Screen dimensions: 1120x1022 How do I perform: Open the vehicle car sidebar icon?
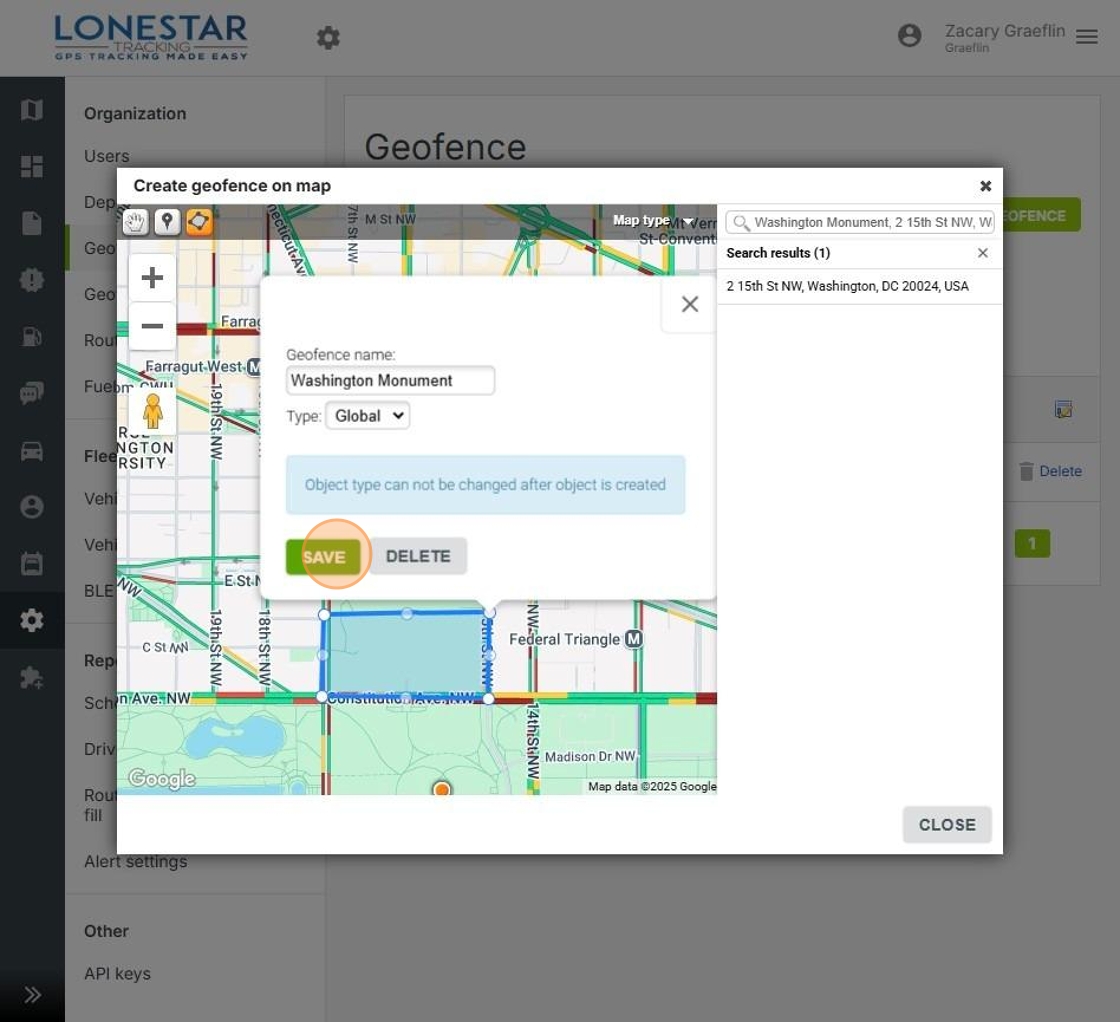point(32,450)
